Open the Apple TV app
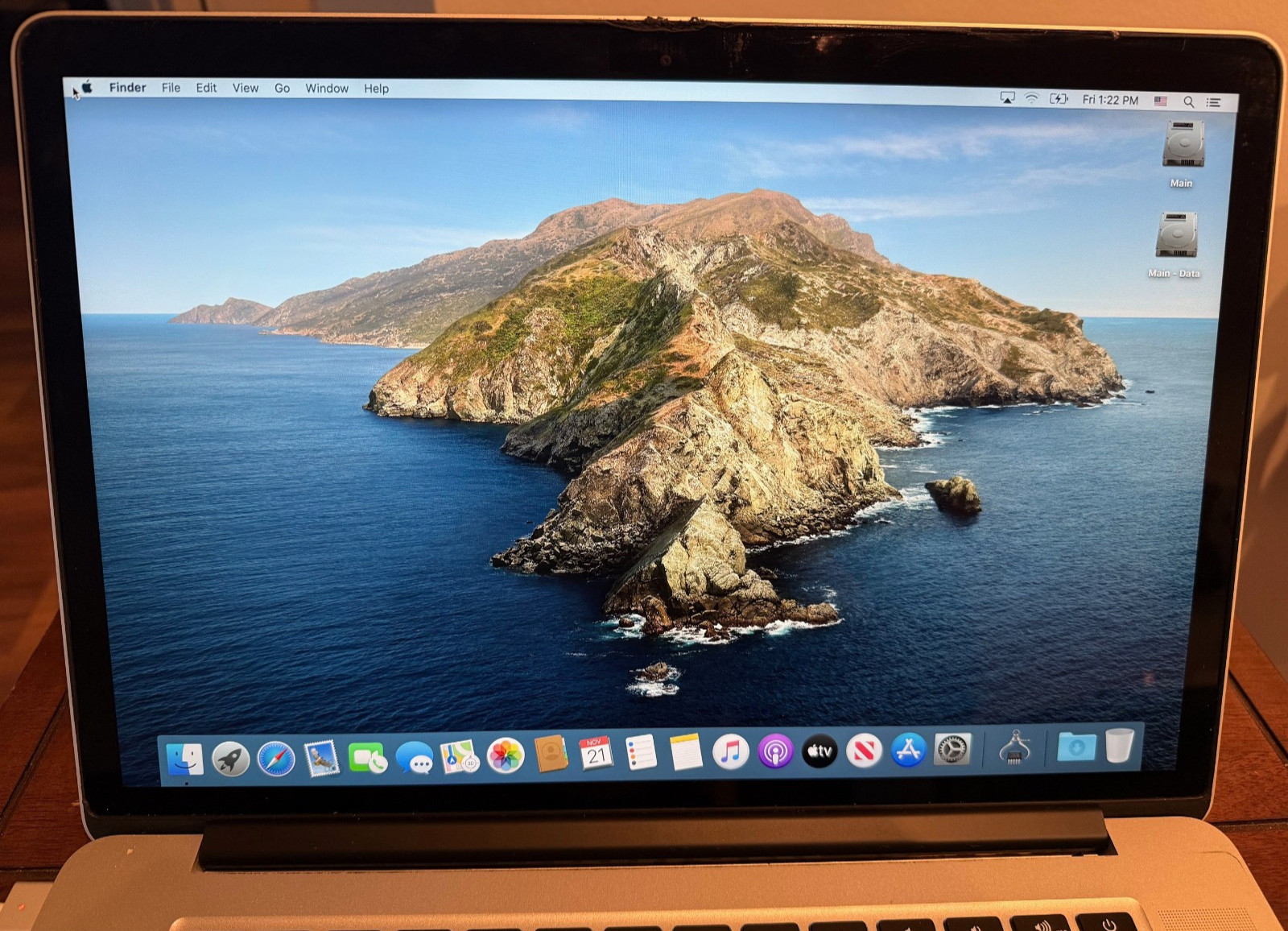This screenshot has width=1288, height=931. pyautogui.click(x=819, y=751)
